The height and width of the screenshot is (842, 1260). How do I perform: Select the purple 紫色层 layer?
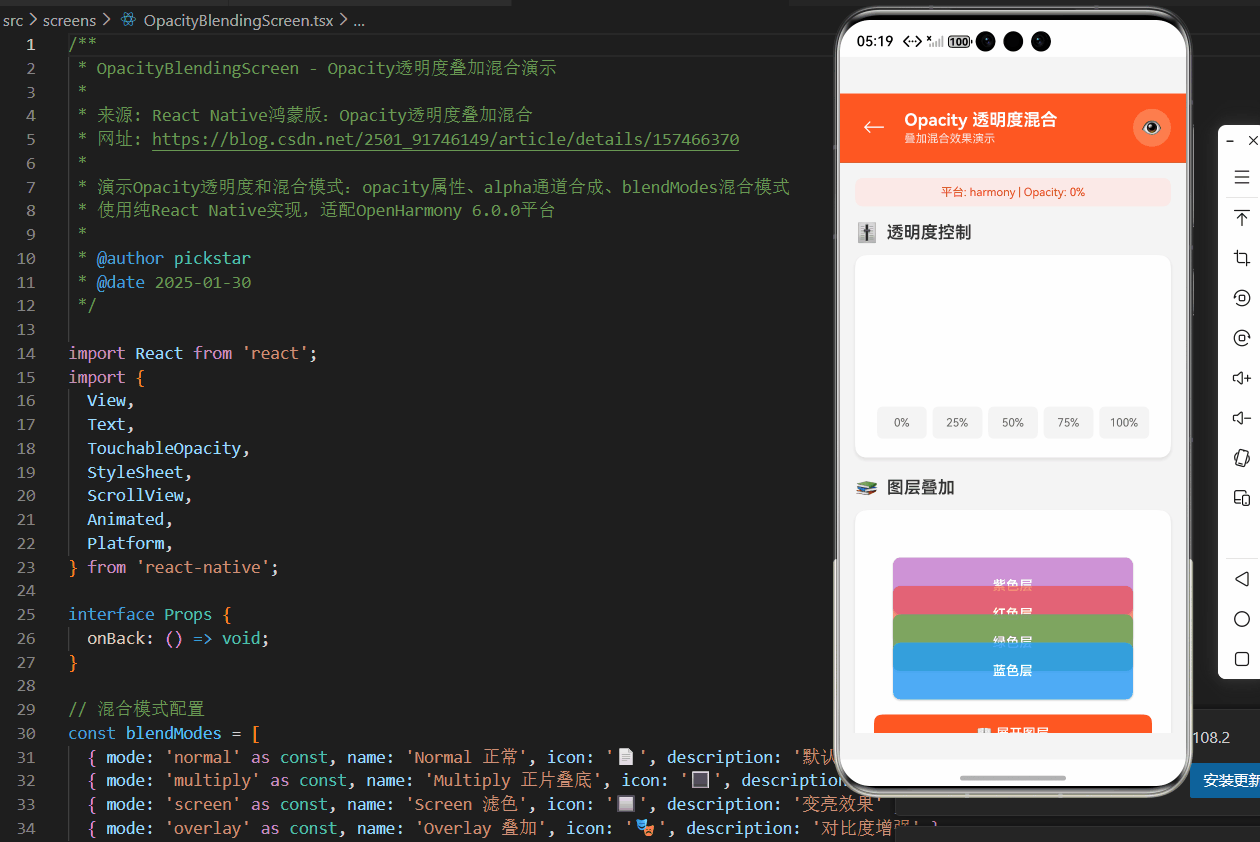coord(1013,572)
